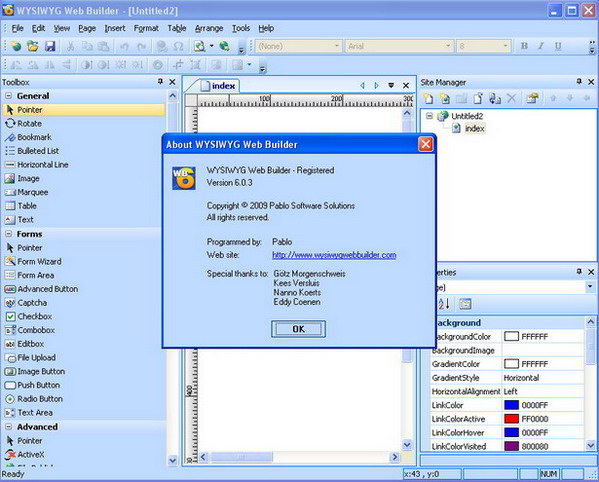Pin the Site Manager panel
The image size is (599, 482).
pos(579,82)
